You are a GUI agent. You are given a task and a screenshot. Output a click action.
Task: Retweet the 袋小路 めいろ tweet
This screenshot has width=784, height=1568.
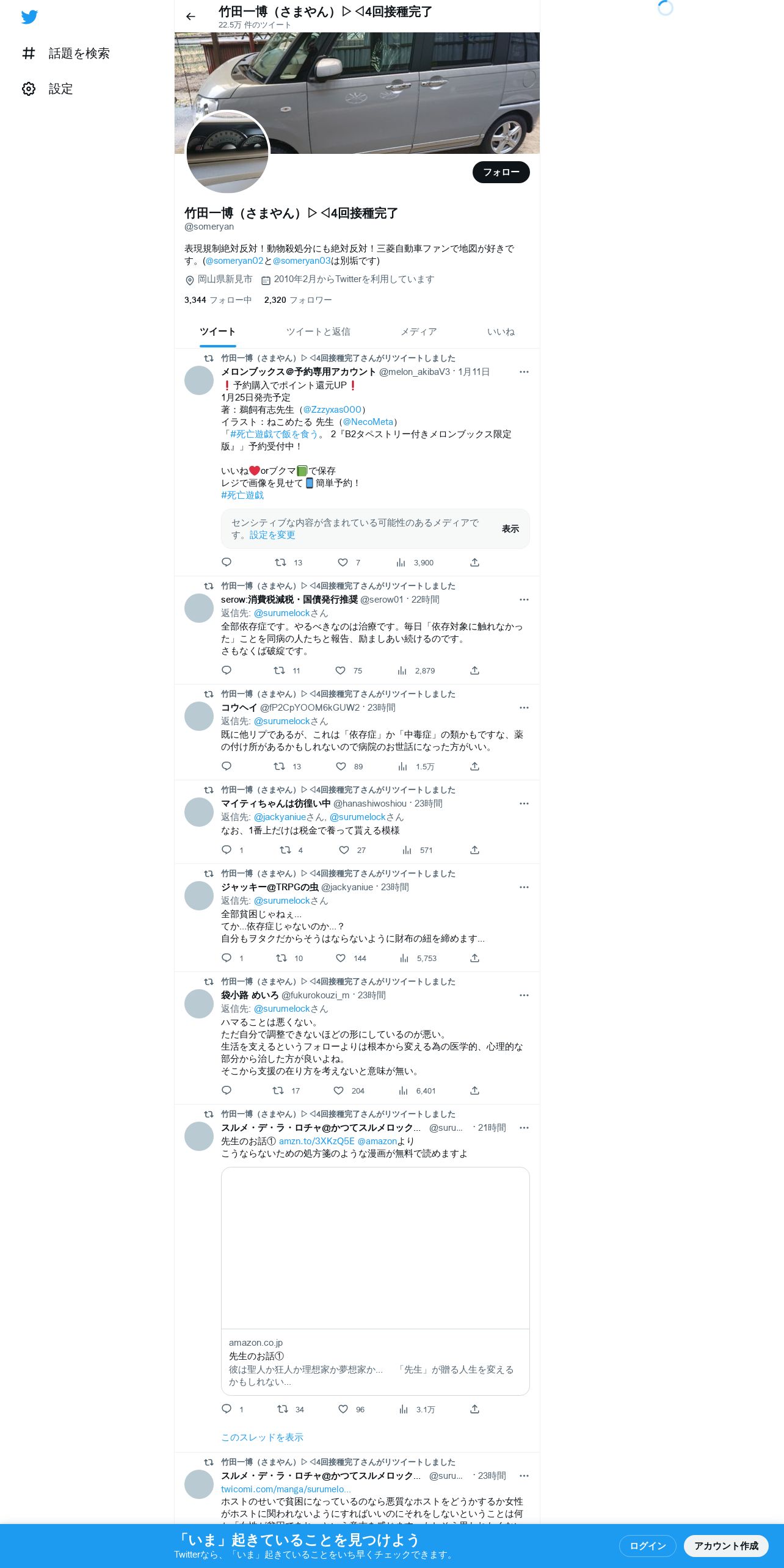(x=278, y=1091)
